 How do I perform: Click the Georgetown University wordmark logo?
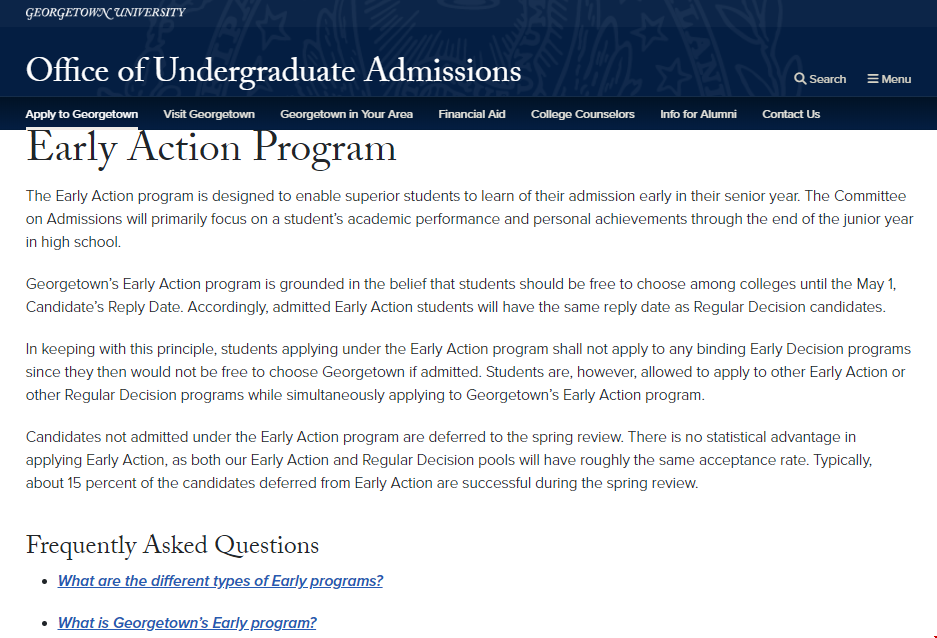point(105,12)
